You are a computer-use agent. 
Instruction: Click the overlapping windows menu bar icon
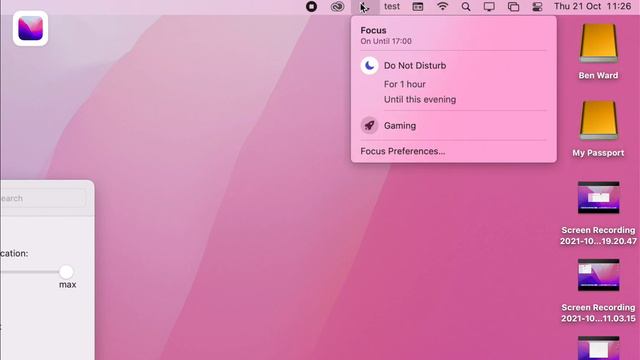click(x=513, y=7)
